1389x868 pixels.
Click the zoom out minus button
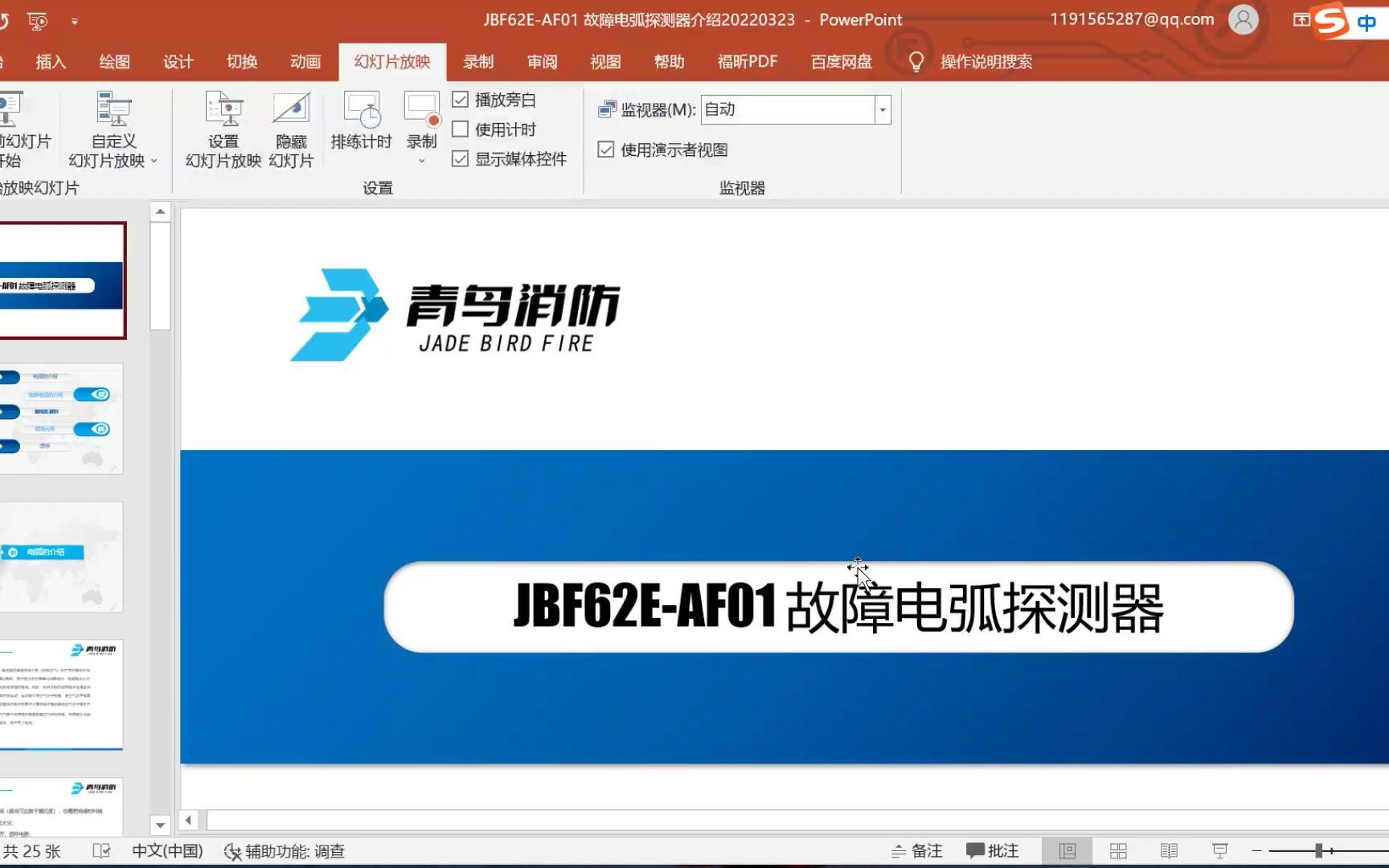1256,850
